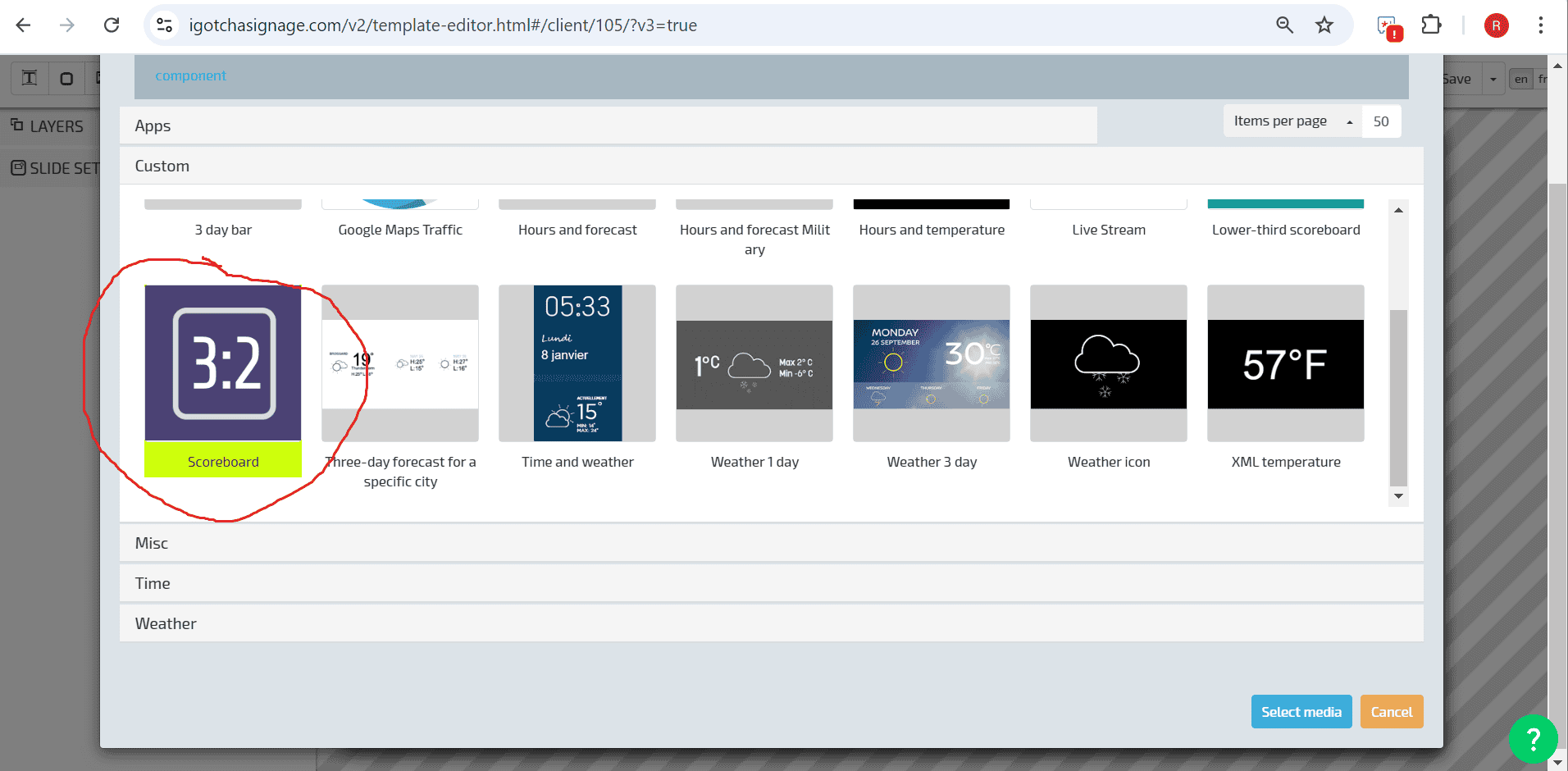Open the Items per page dropdown
This screenshot has height=771, width=1568.
click(x=1292, y=121)
